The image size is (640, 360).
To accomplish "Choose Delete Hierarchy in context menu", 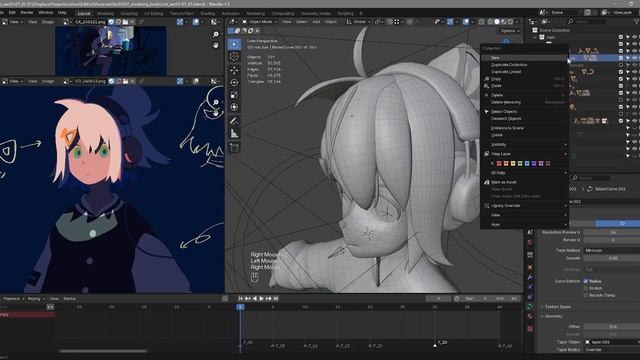I will click(524, 102).
